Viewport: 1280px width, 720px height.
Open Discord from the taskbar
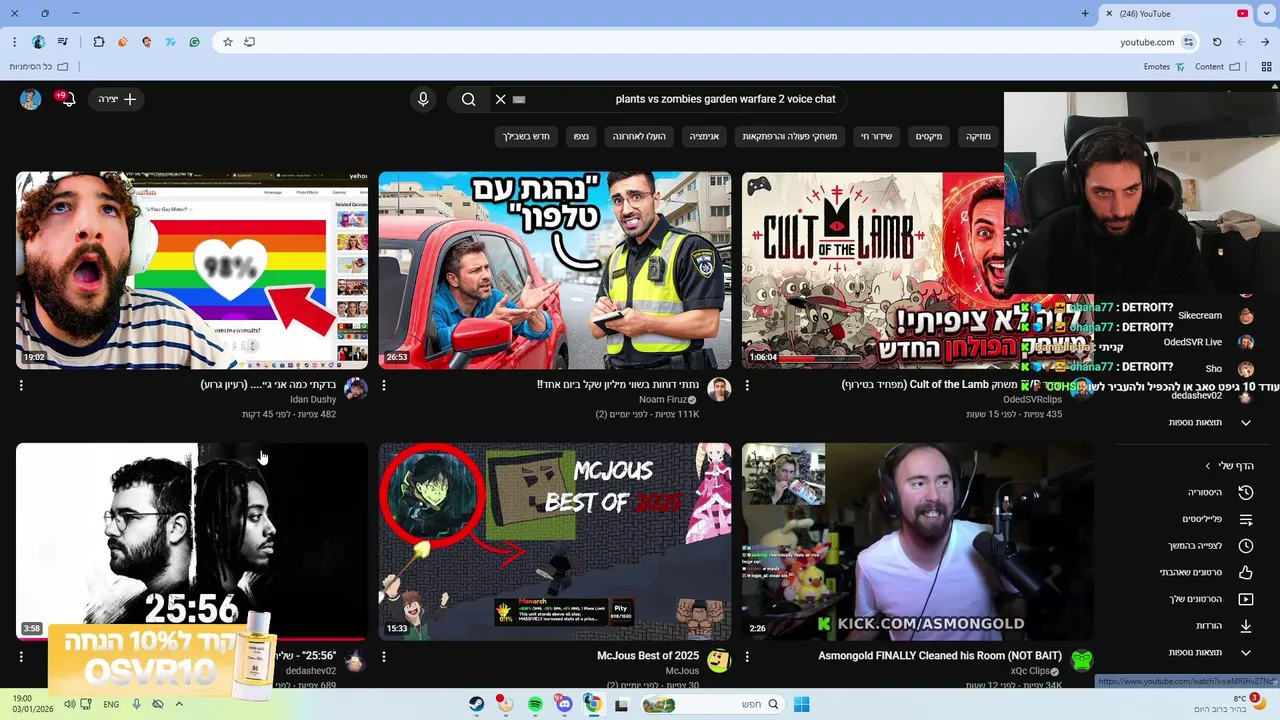click(564, 704)
